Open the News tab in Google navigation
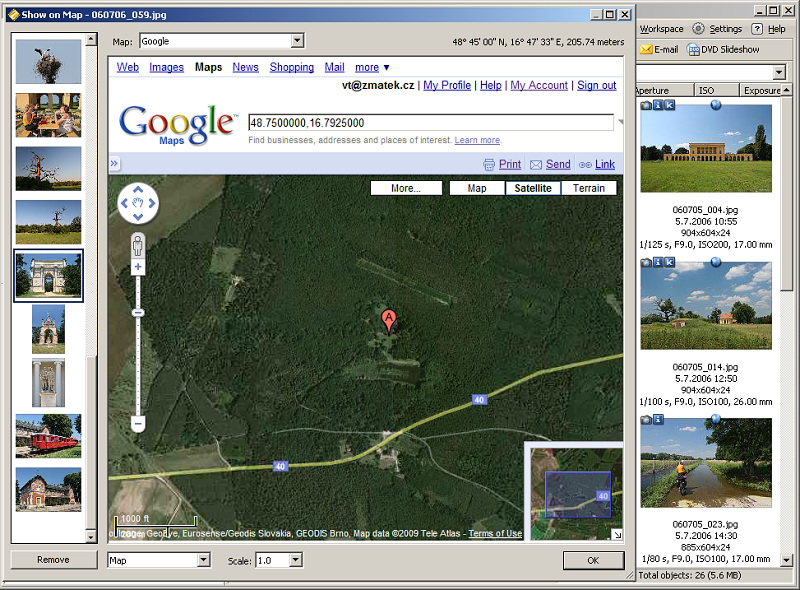 (245, 67)
